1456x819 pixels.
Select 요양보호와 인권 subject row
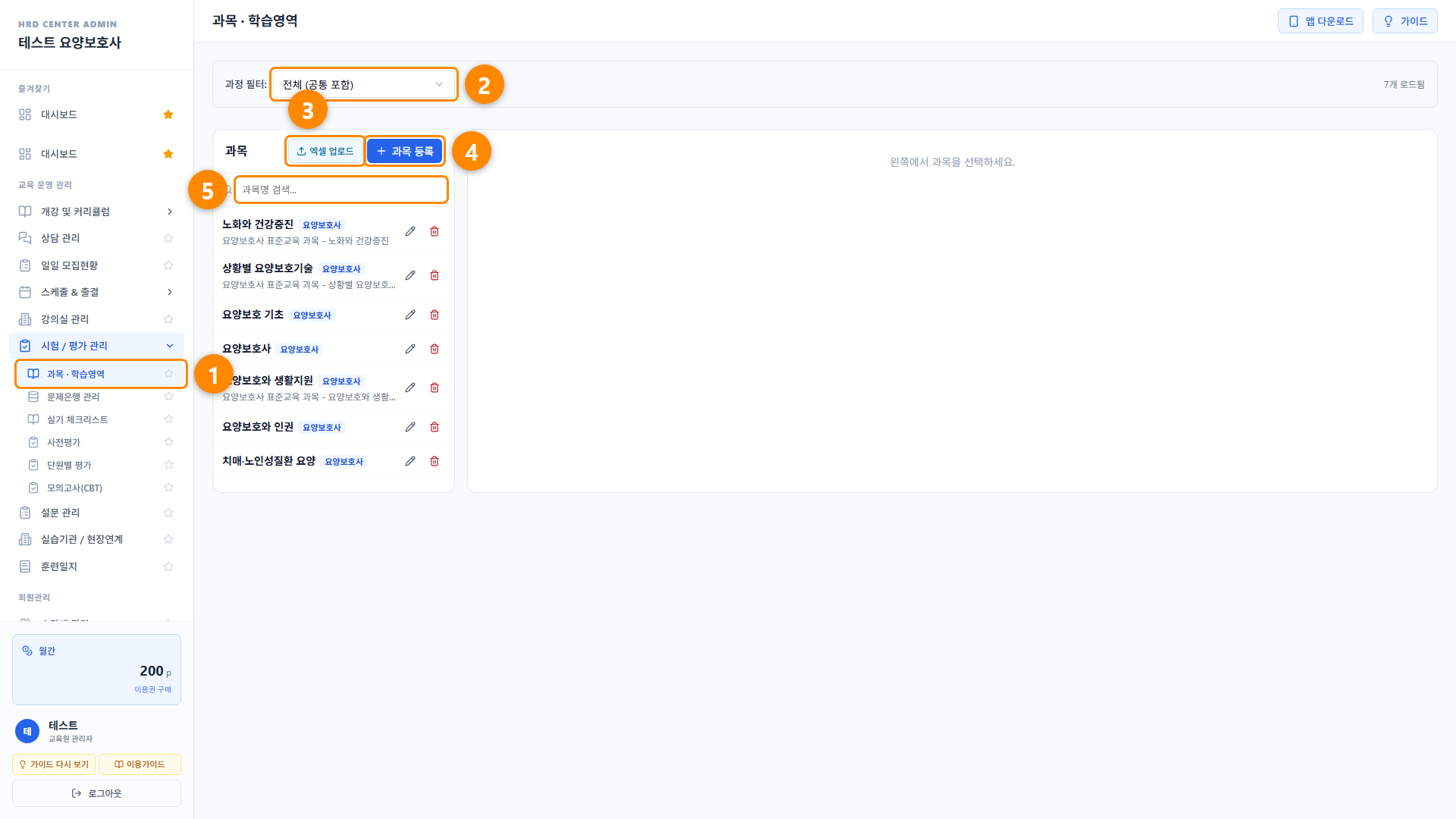coord(334,427)
